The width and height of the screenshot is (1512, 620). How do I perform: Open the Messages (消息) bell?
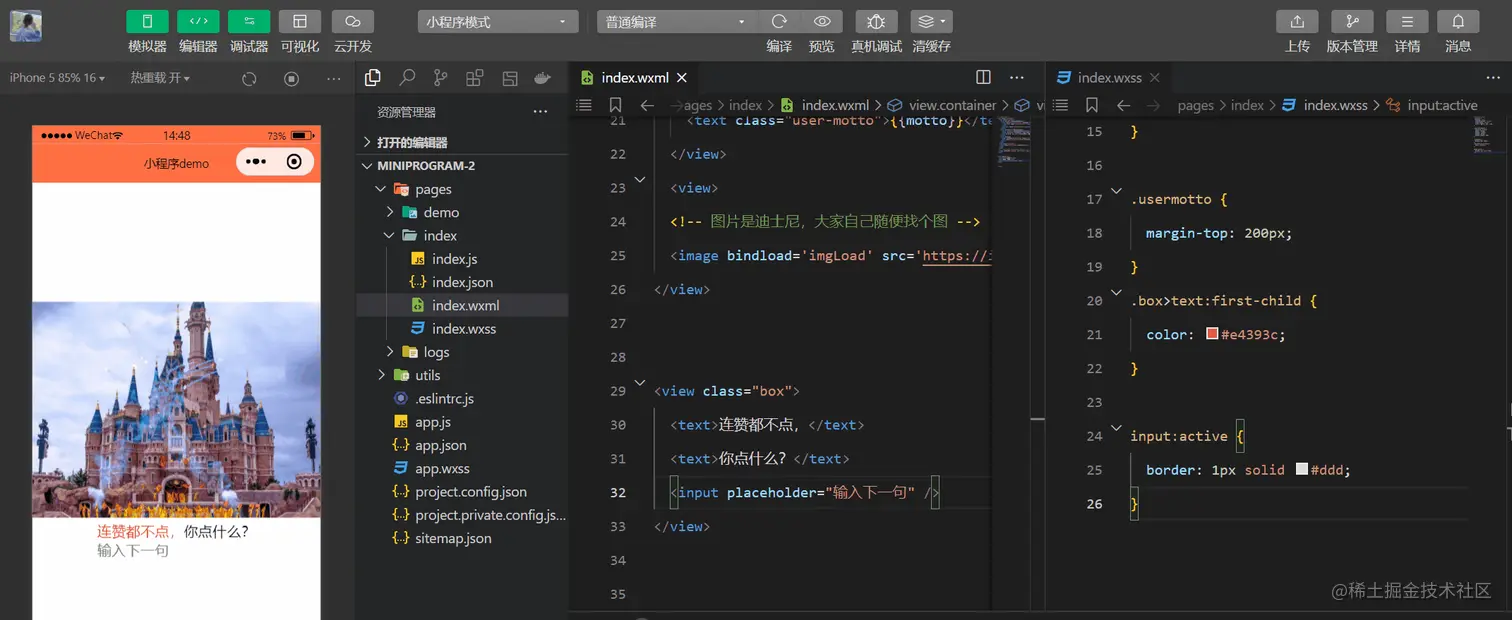[1458, 22]
